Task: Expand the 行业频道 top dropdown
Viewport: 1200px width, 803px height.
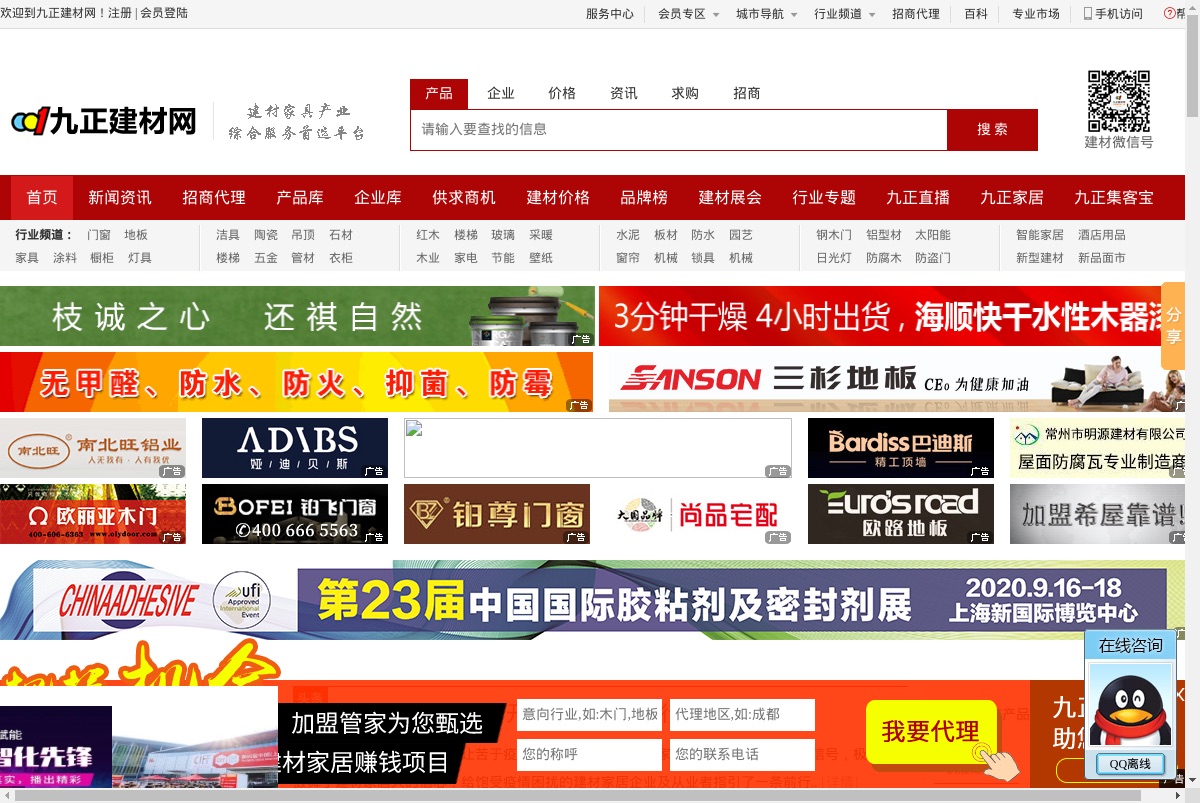Action: (x=844, y=14)
